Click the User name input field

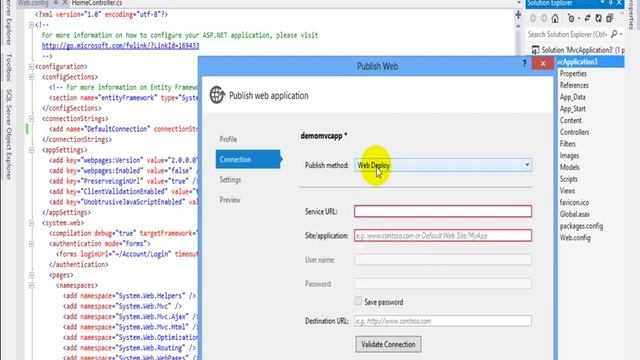click(443, 260)
